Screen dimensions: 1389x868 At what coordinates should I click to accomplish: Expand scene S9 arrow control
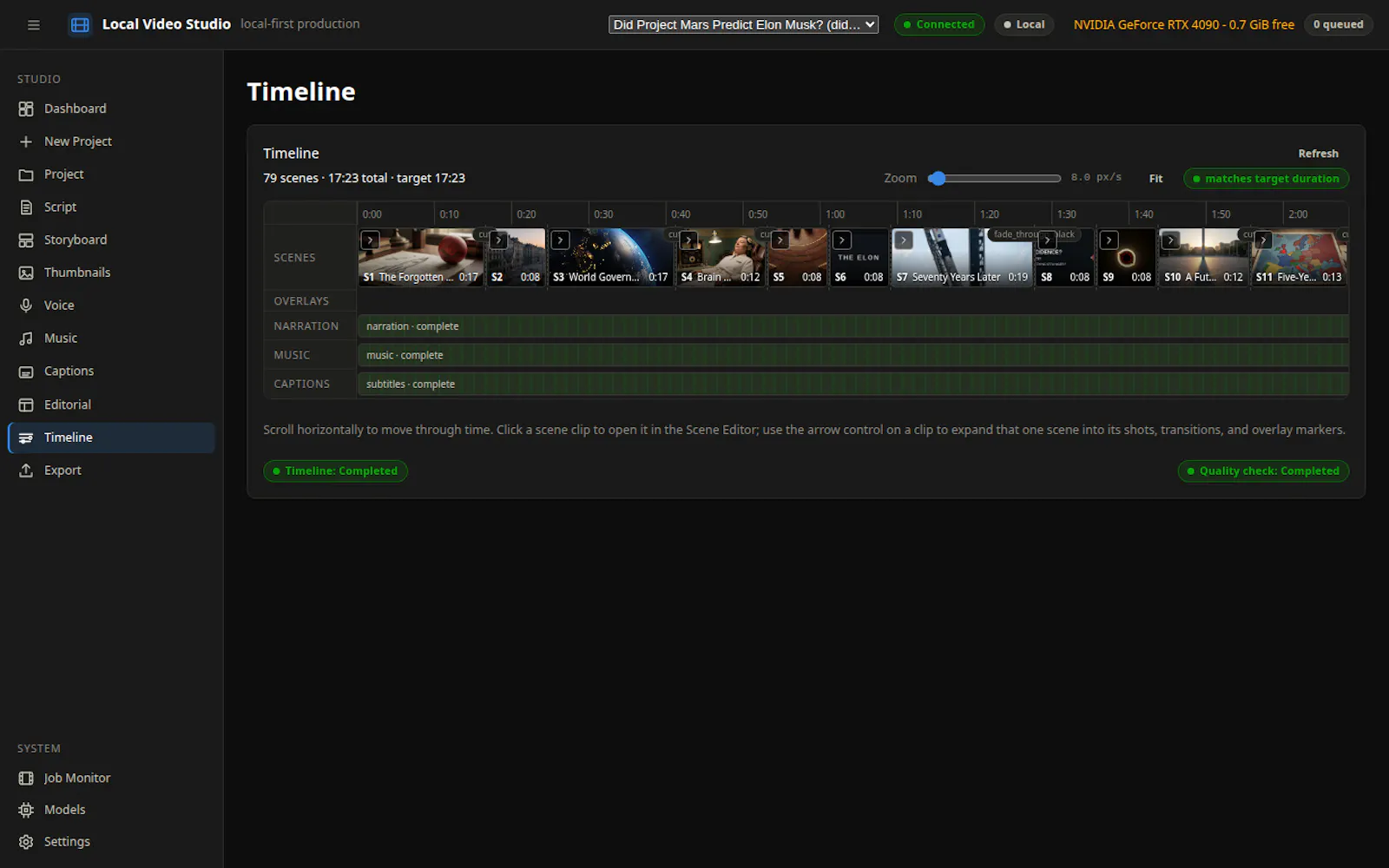1109,240
